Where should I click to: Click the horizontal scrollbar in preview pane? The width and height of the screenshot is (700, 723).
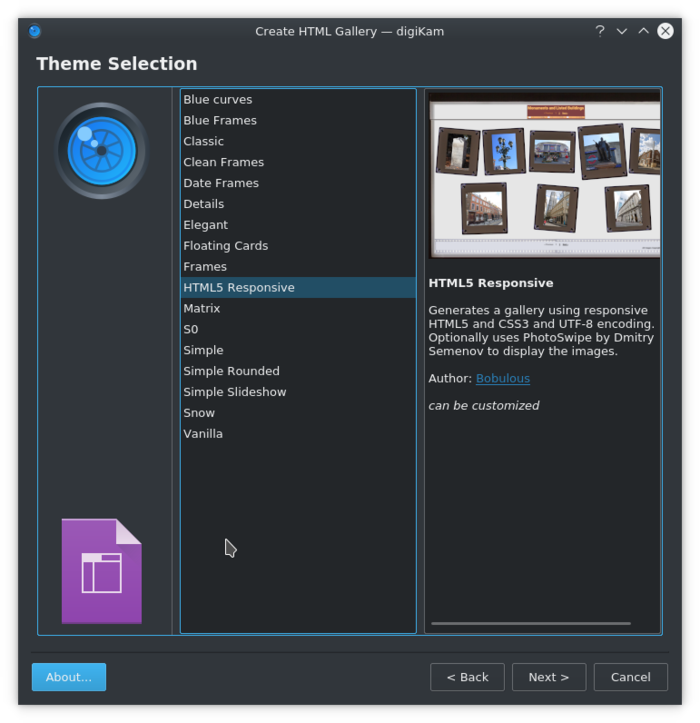point(531,623)
